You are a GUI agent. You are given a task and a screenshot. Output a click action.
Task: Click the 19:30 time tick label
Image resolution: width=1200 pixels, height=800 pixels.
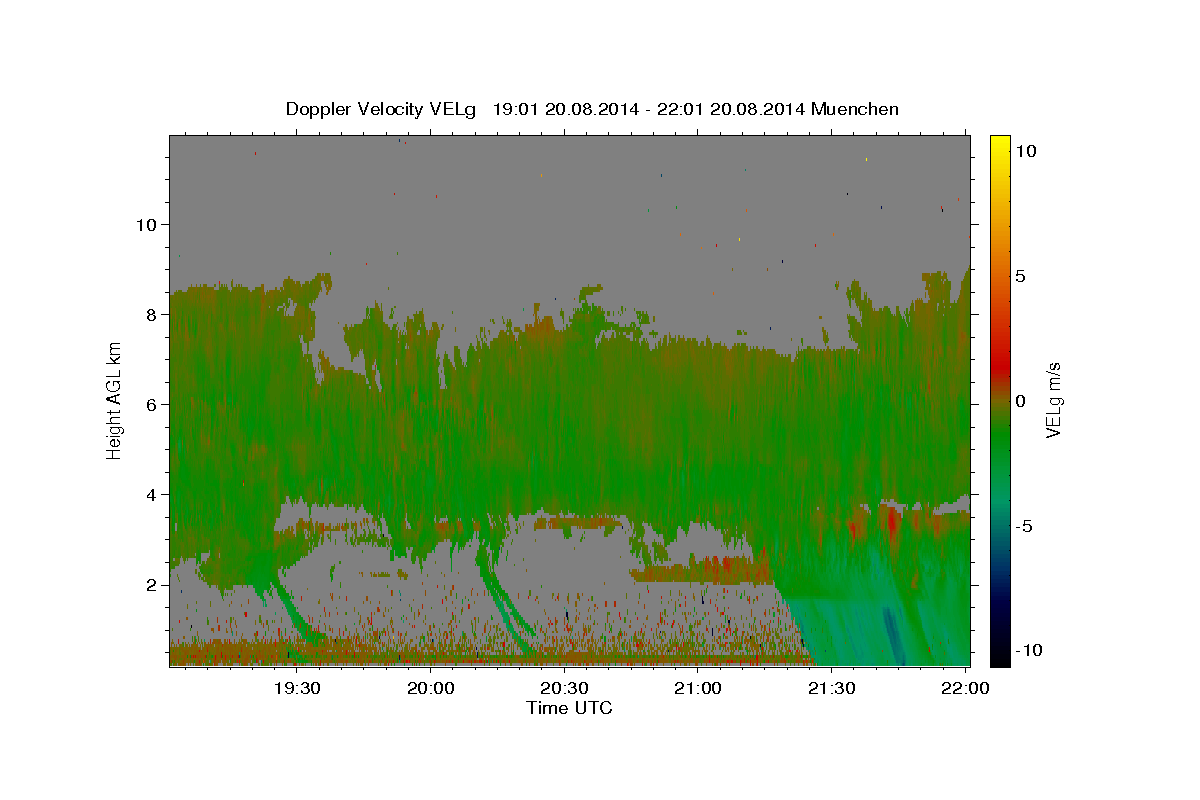point(297,689)
